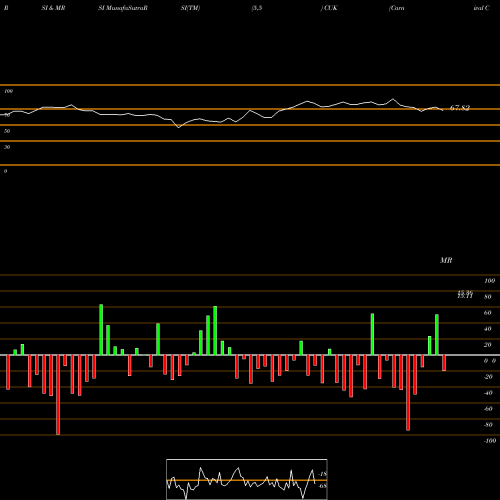Click RSI axis label 30 on left
The width and height of the screenshot is (500, 500).
pyautogui.click(x=7, y=147)
